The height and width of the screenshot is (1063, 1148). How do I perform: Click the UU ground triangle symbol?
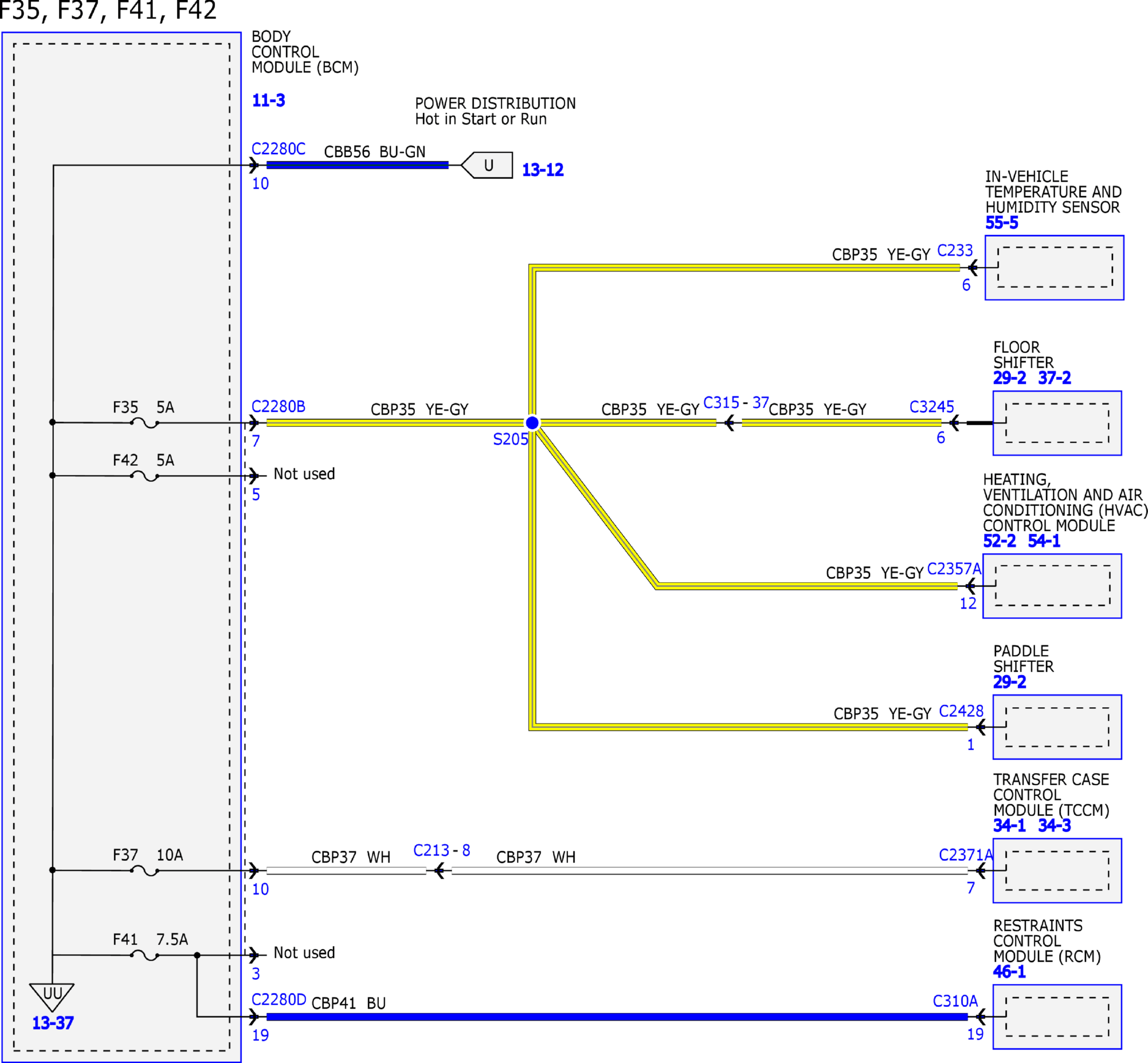coord(52,997)
